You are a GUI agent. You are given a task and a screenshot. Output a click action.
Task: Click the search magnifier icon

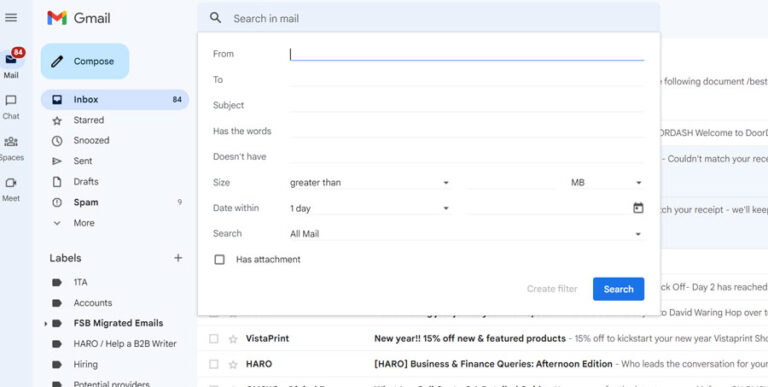[216, 18]
